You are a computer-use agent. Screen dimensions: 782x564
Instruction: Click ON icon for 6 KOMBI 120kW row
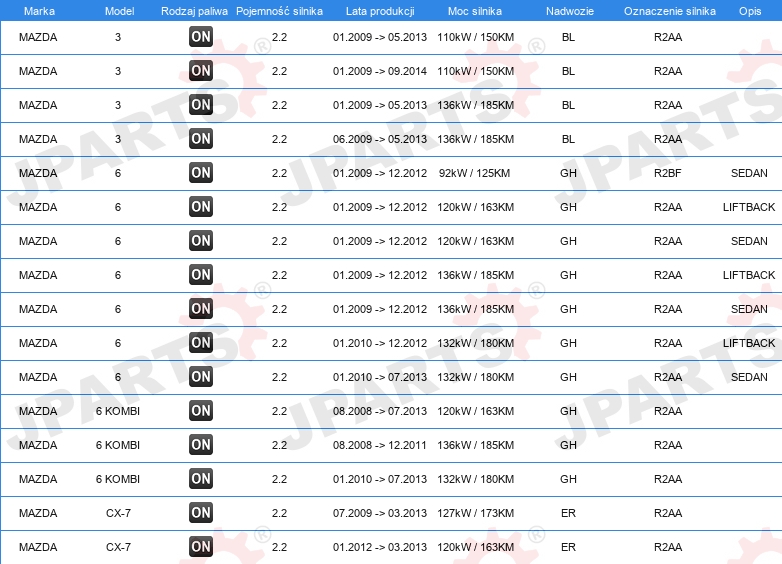[201, 410]
